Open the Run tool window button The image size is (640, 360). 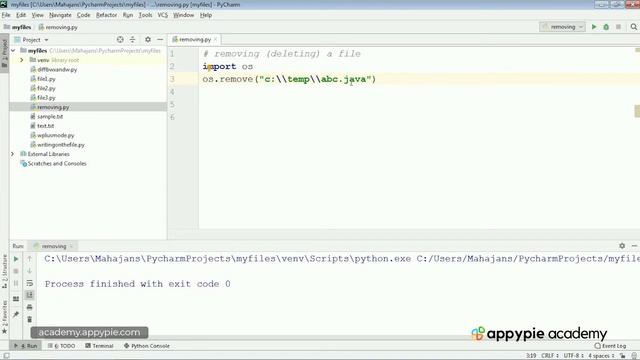point(25,346)
